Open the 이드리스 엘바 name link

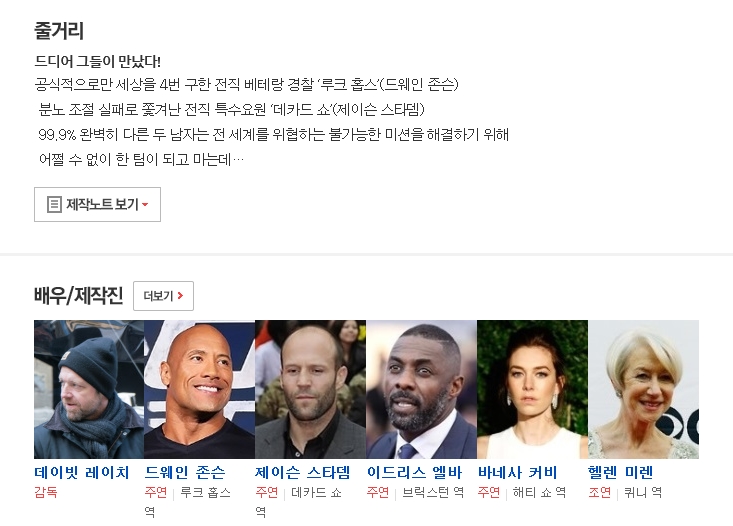[414, 472]
